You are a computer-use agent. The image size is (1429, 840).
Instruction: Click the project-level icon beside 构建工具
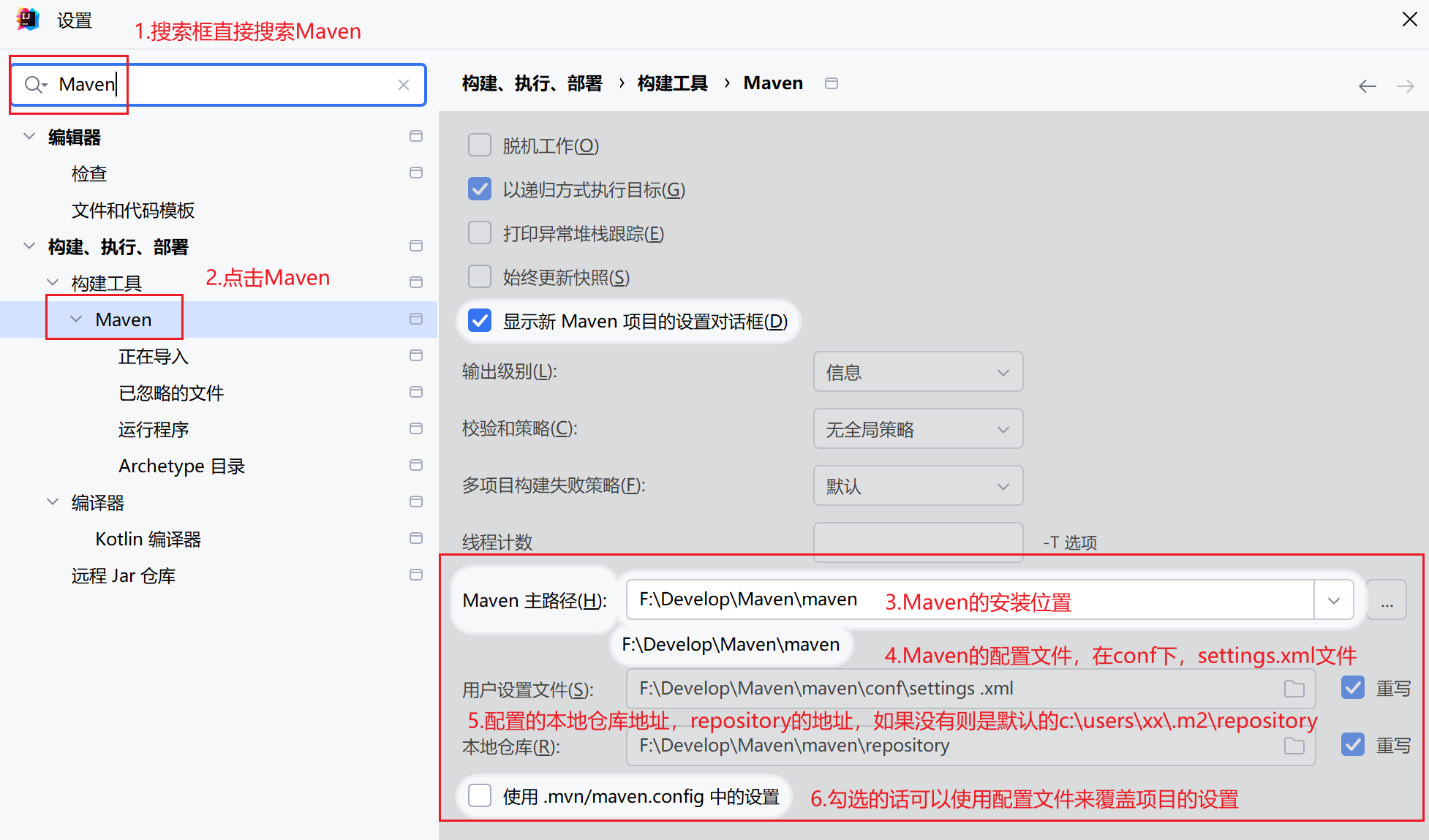tap(416, 282)
